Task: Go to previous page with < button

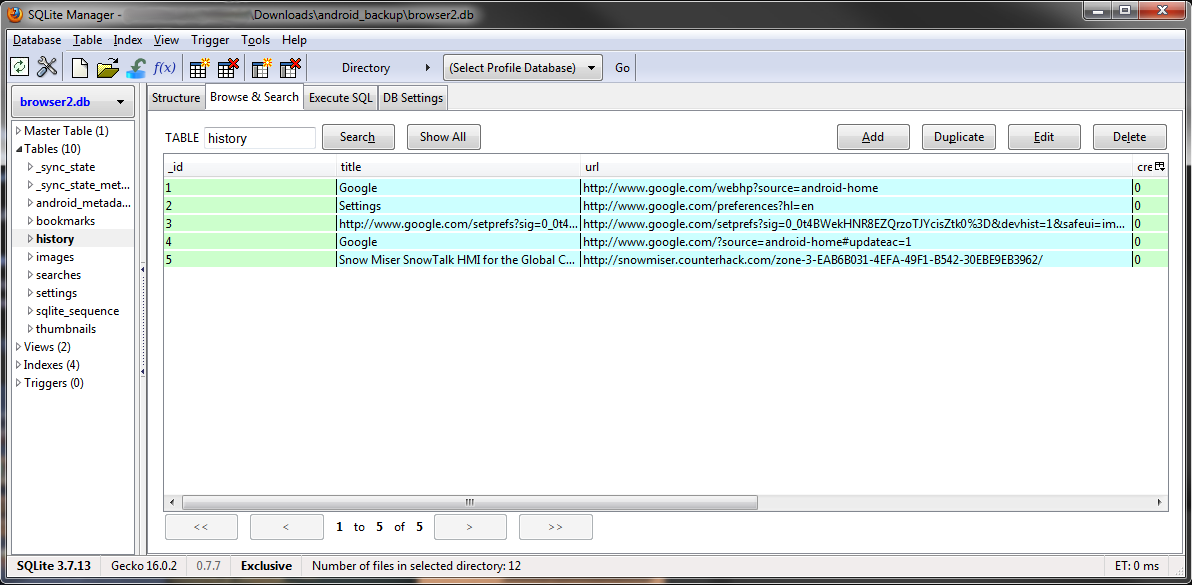Action: pos(287,527)
